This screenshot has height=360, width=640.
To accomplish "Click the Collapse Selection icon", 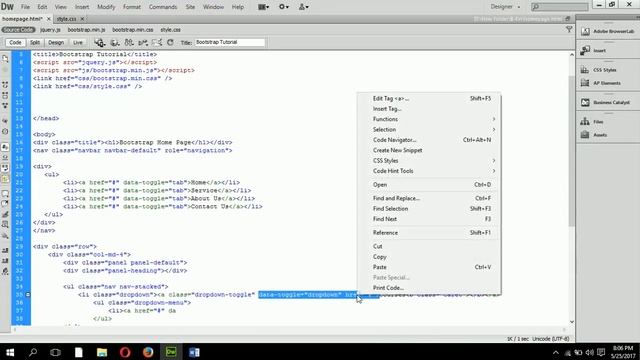I will point(5,95).
